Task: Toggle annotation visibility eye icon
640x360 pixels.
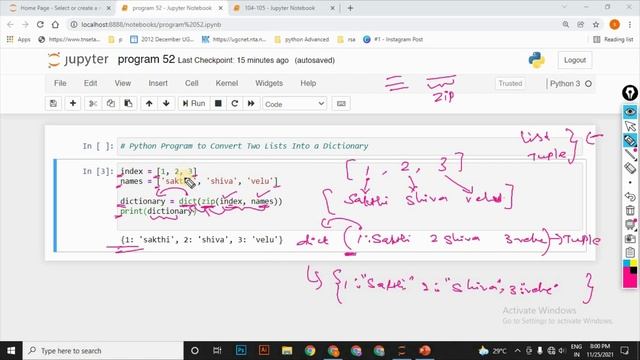Action: [x=630, y=112]
